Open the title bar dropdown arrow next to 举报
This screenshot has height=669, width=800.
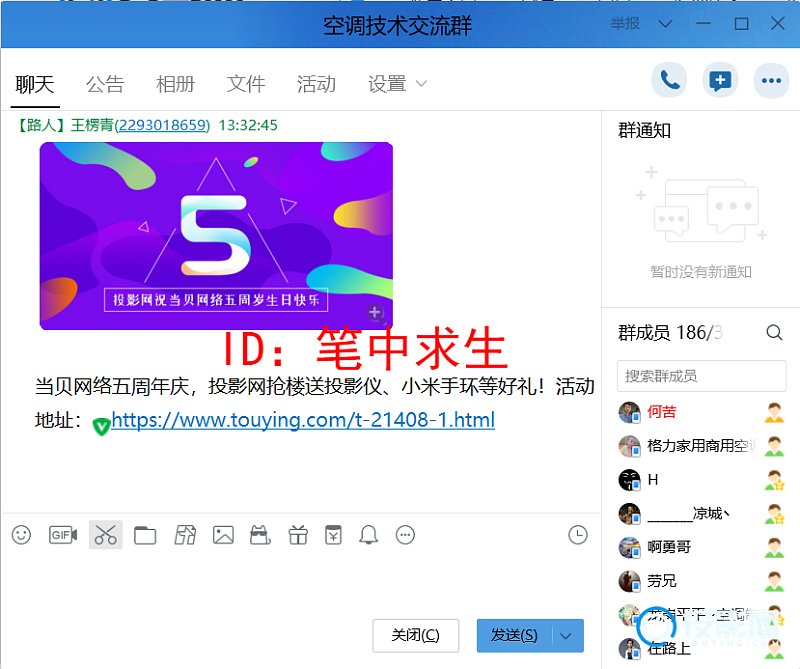[x=665, y=24]
